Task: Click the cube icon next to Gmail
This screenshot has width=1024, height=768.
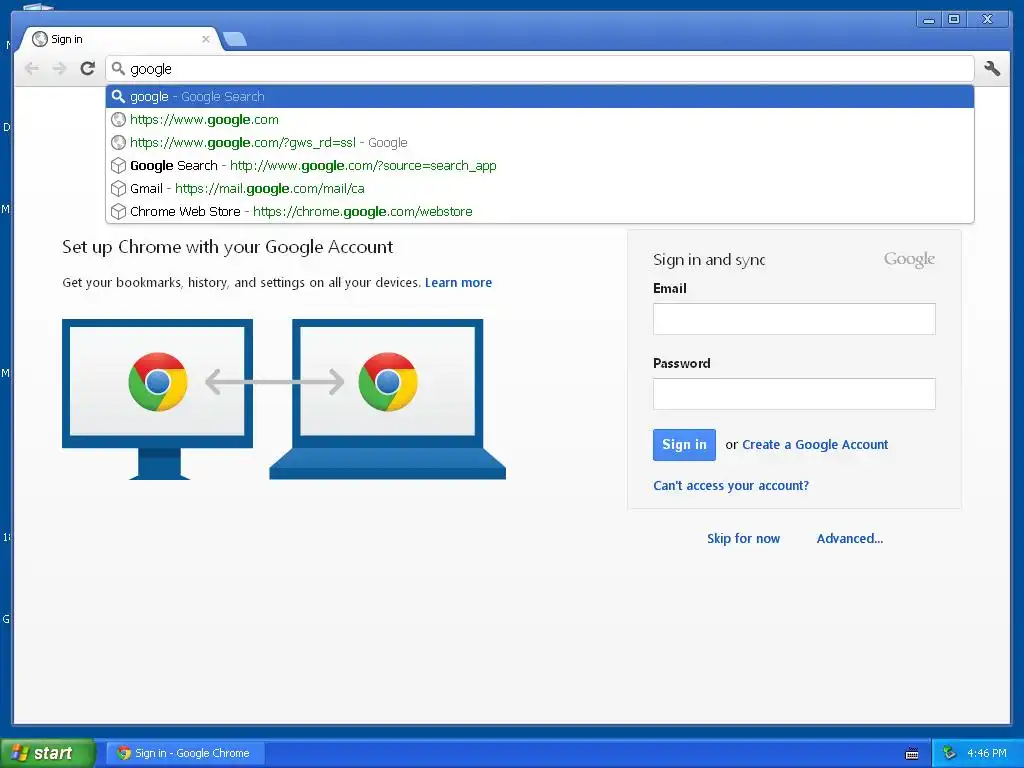Action: (118, 189)
